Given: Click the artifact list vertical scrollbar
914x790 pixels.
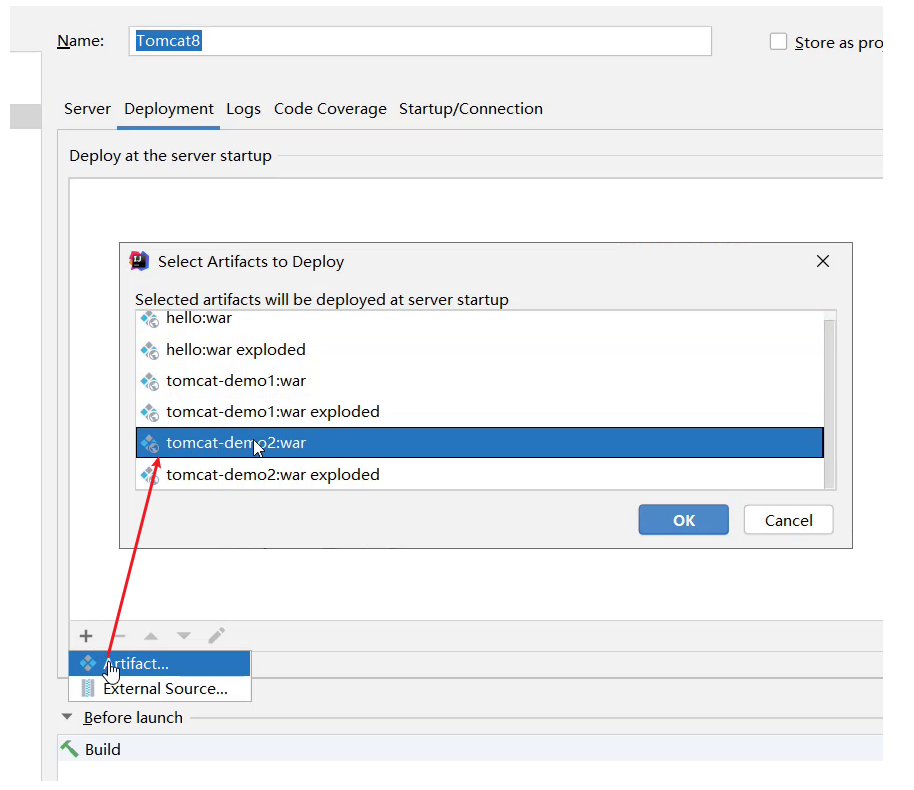Looking at the screenshot, I should point(829,402).
